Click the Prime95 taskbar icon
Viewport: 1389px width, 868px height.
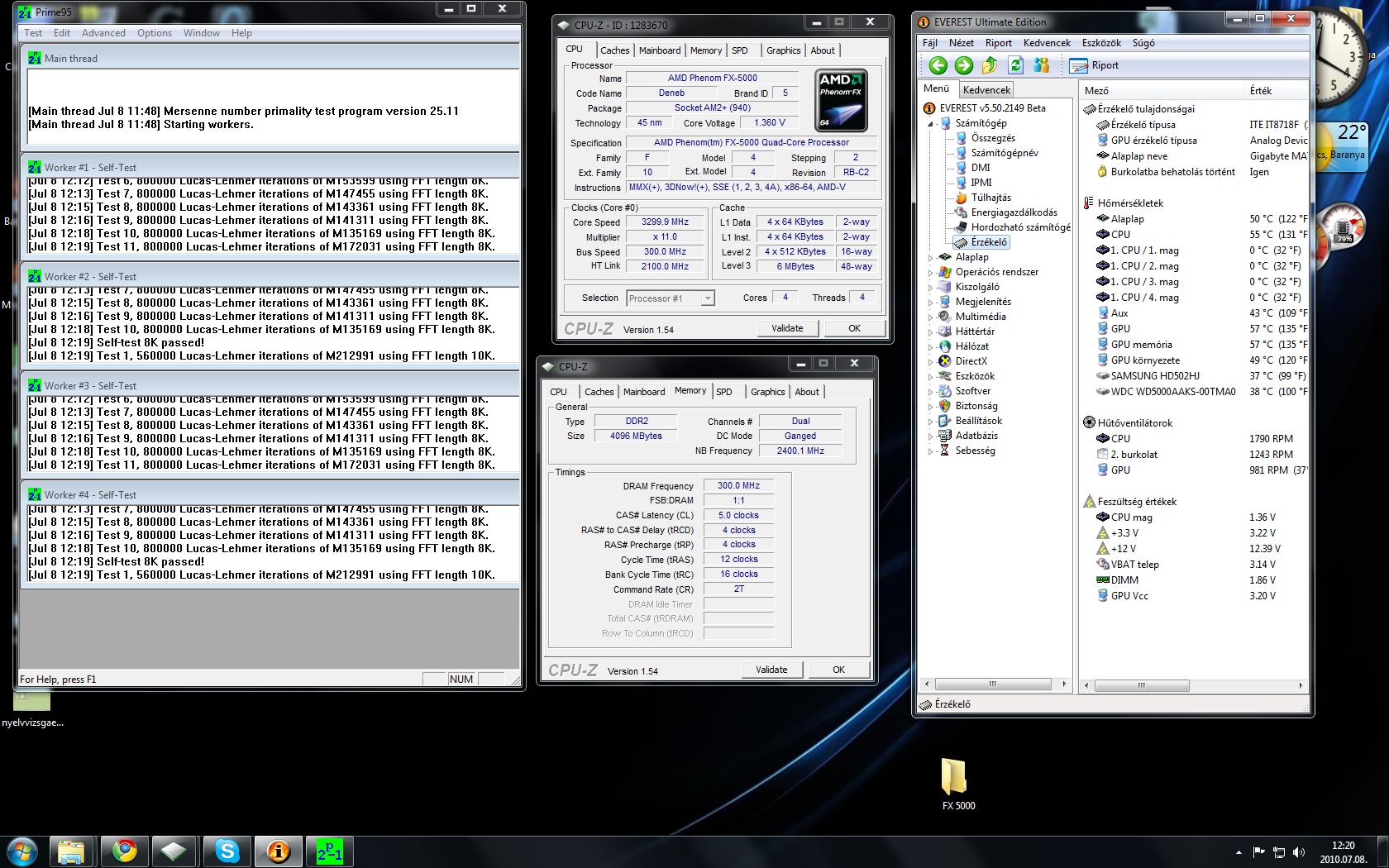point(330,851)
